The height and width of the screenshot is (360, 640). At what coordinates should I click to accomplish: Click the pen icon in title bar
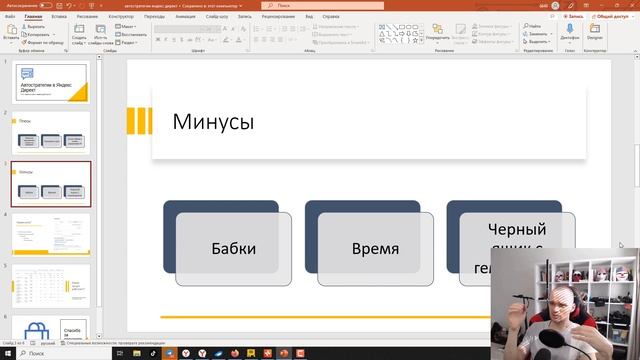coord(571,6)
